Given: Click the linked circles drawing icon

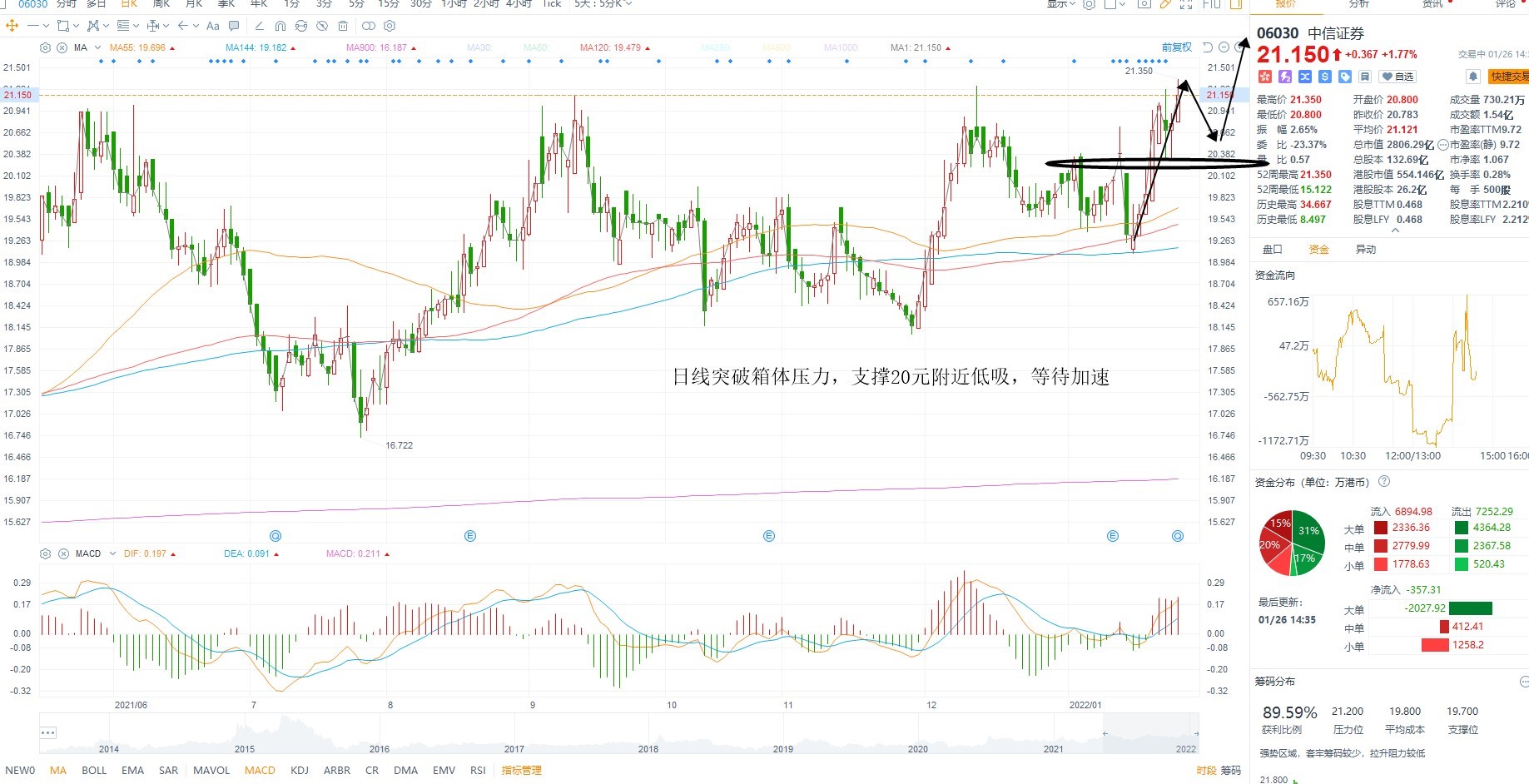Looking at the screenshot, I should coord(369,26).
